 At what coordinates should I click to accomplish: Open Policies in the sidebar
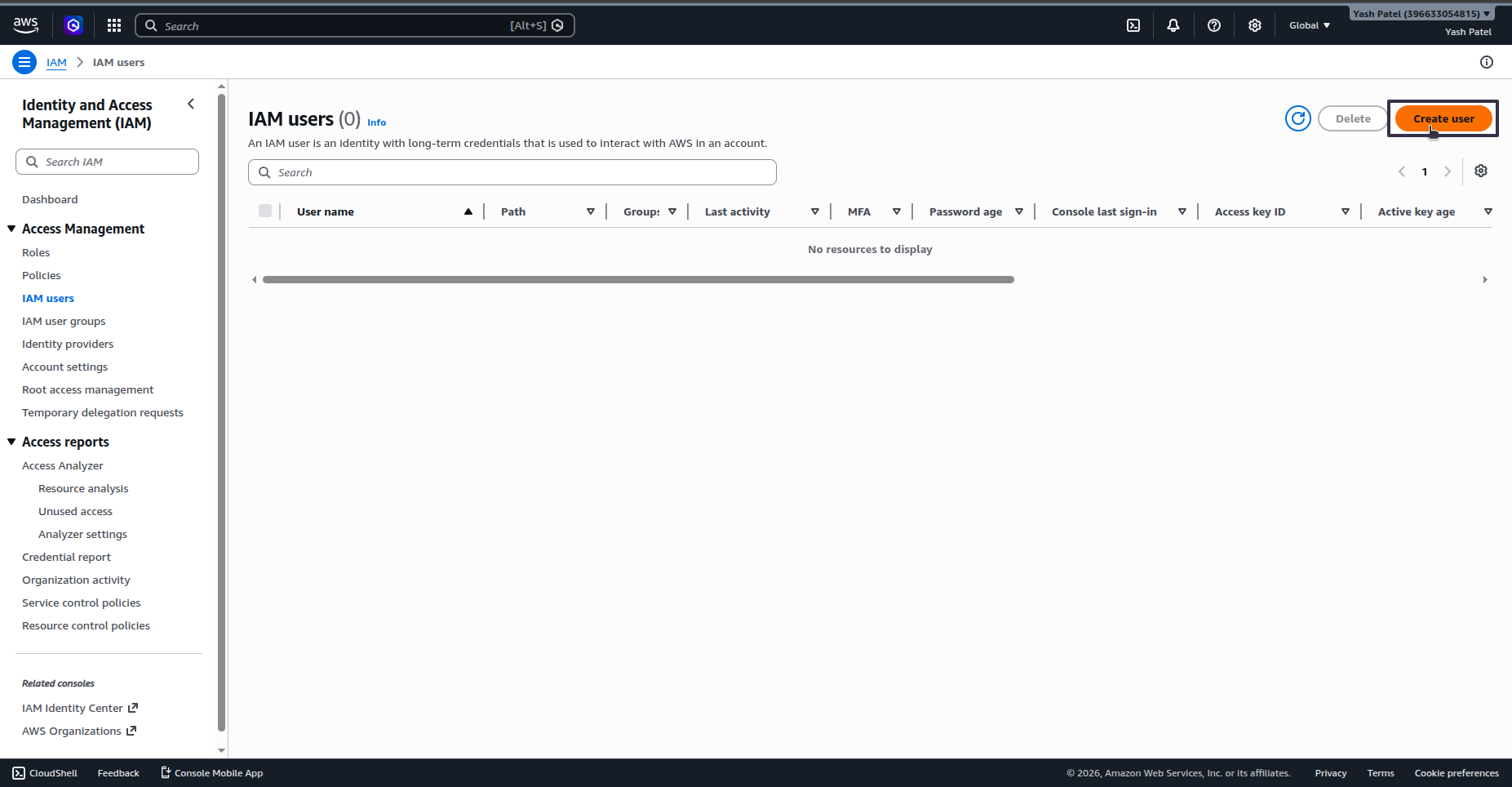click(42, 275)
